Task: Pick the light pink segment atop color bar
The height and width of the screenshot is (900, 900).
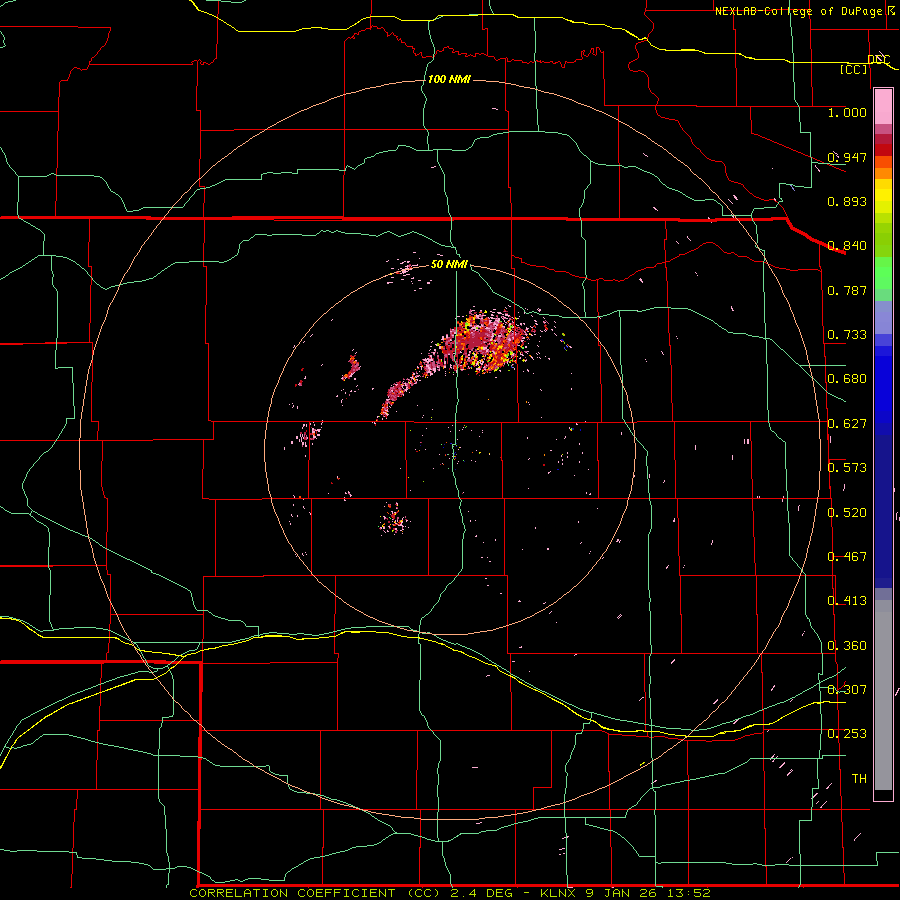Action: [x=883, y=107]
